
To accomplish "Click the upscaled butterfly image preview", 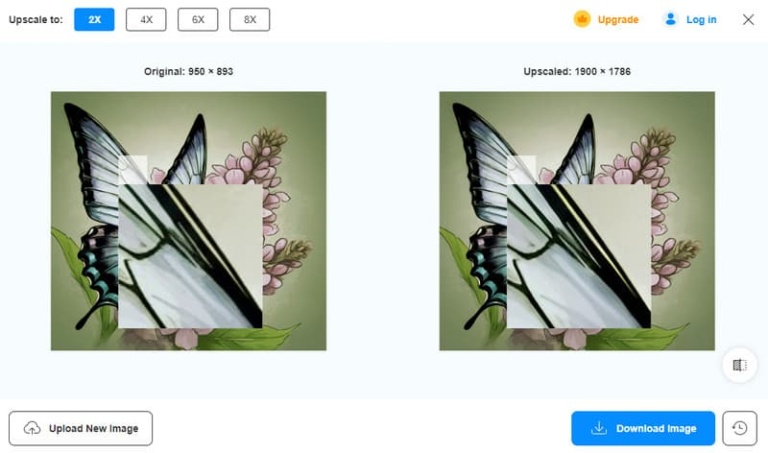I will click(x=577, y=221).
